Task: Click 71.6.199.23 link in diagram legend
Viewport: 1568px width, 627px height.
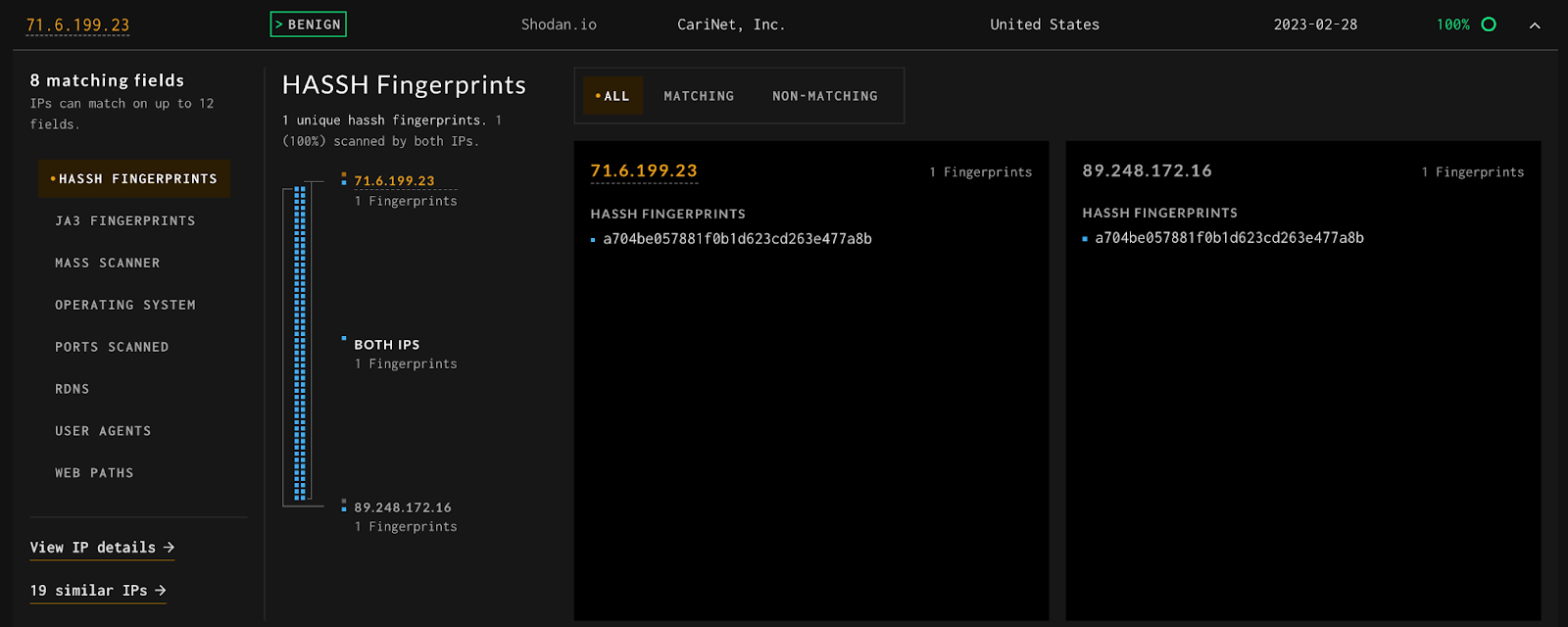Action: (394, 181)
